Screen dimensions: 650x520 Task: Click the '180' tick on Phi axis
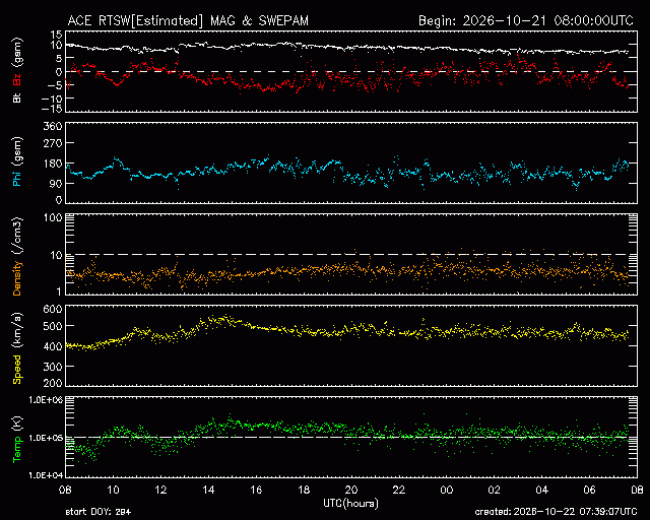pyautogui.click(x=53, y=163)
